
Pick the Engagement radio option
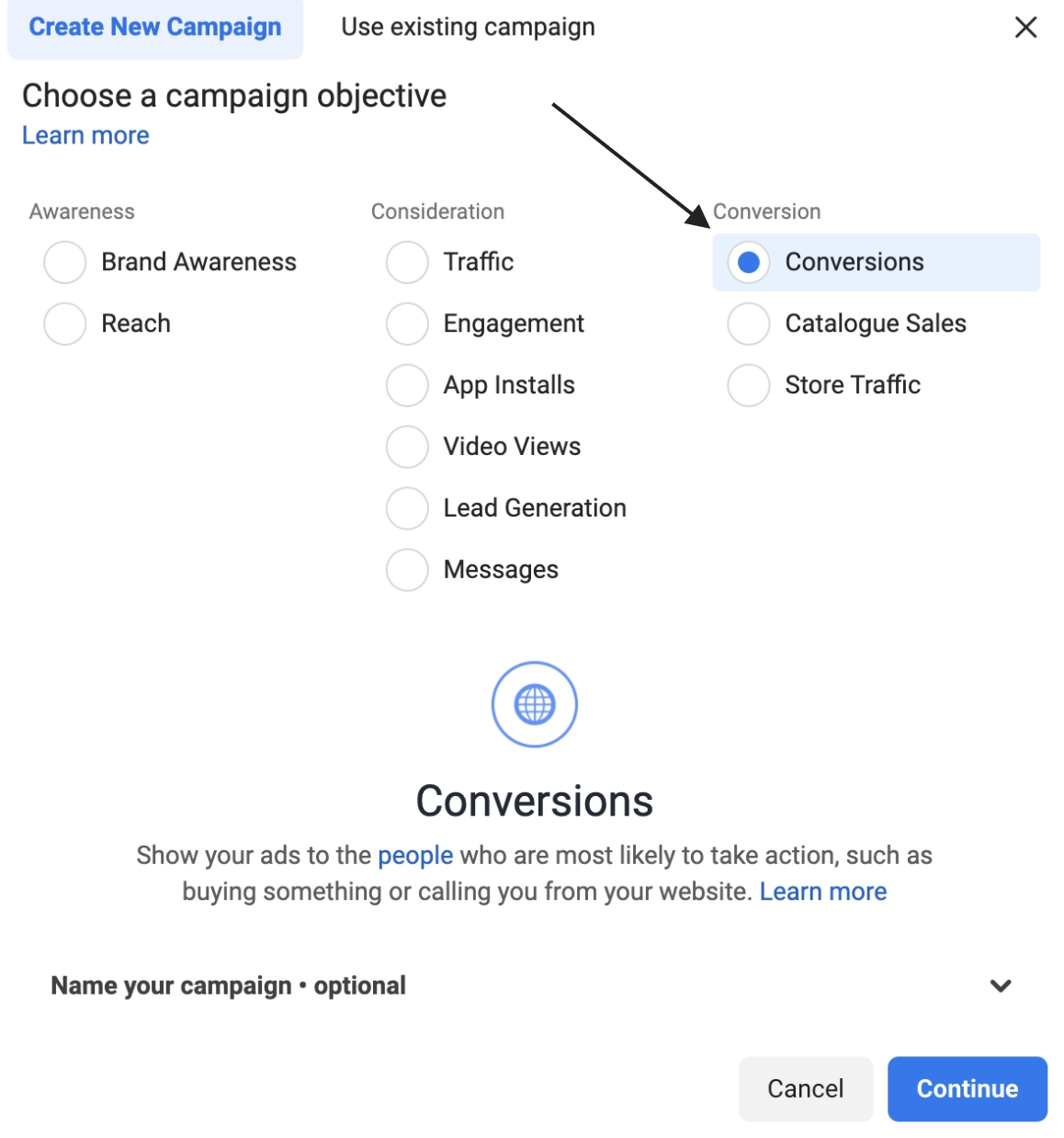[407, 324]
